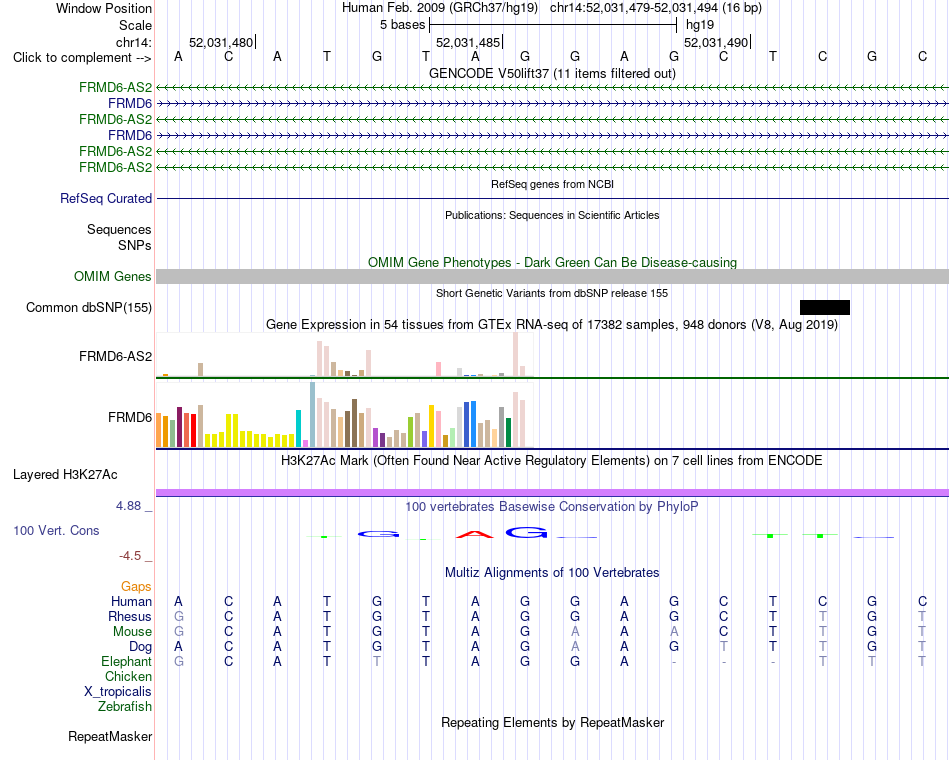The height and width of the screenshot is (760, 950).
Task: Open the OMIM Gene Phenotypes track title
Action: click(x=552, y=262)
